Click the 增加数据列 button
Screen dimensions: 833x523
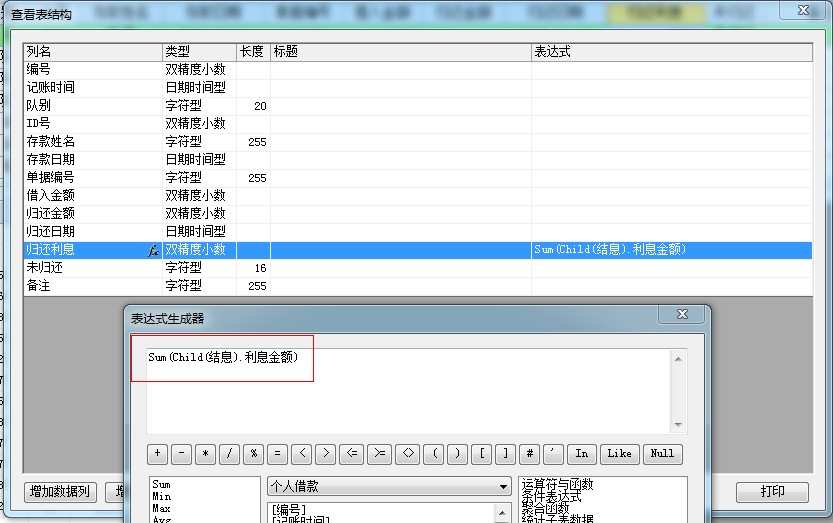click(x=60, y=492)
